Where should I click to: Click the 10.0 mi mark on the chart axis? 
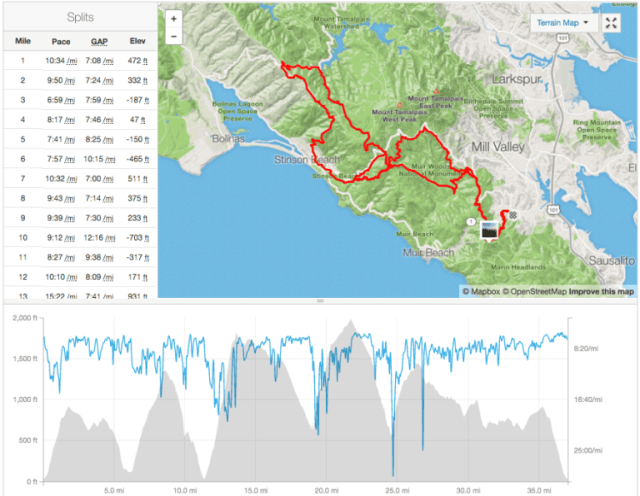[x=183, y=490]
